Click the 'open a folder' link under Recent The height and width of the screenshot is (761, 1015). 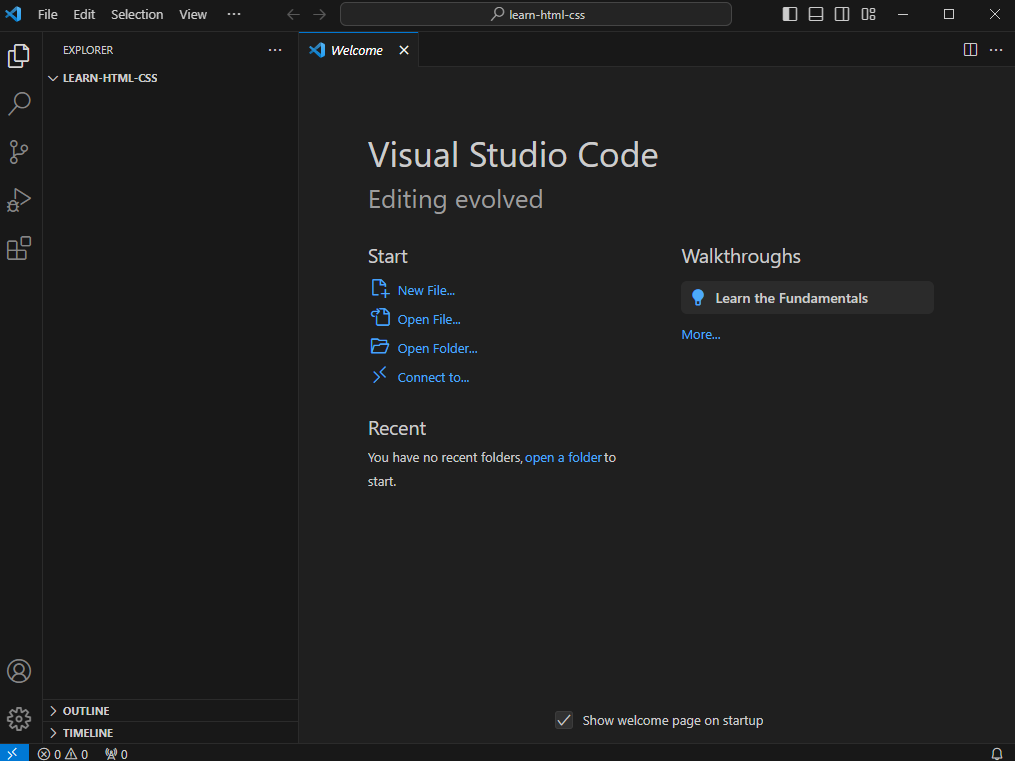pyautogui.click(x=563, y=458)
